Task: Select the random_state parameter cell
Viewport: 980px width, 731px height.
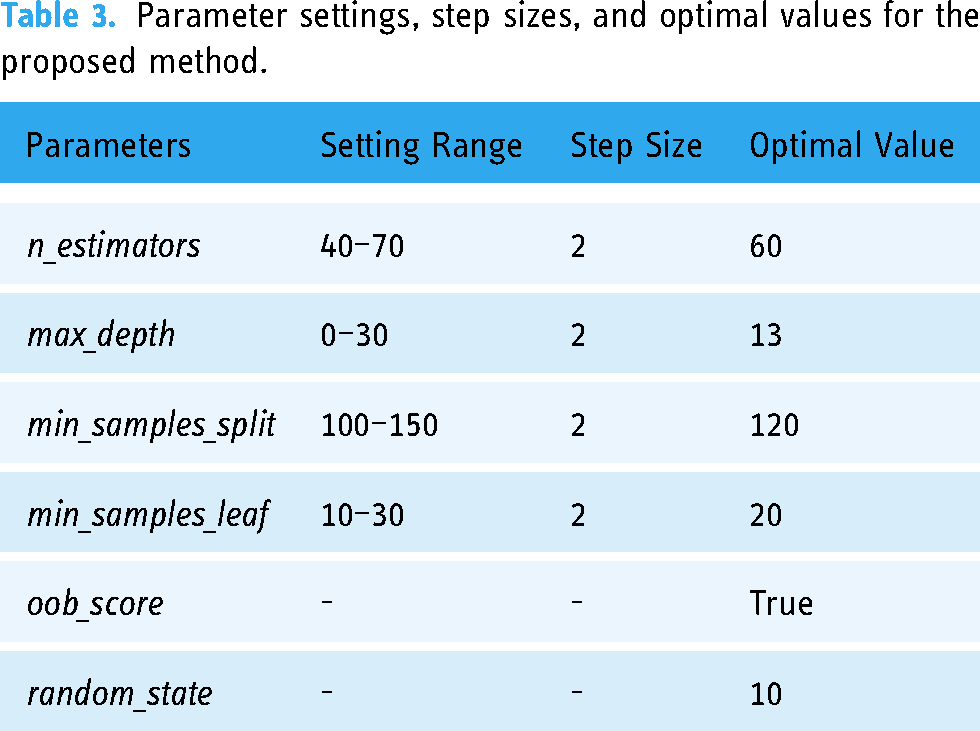Action: (x=119, y=695)
